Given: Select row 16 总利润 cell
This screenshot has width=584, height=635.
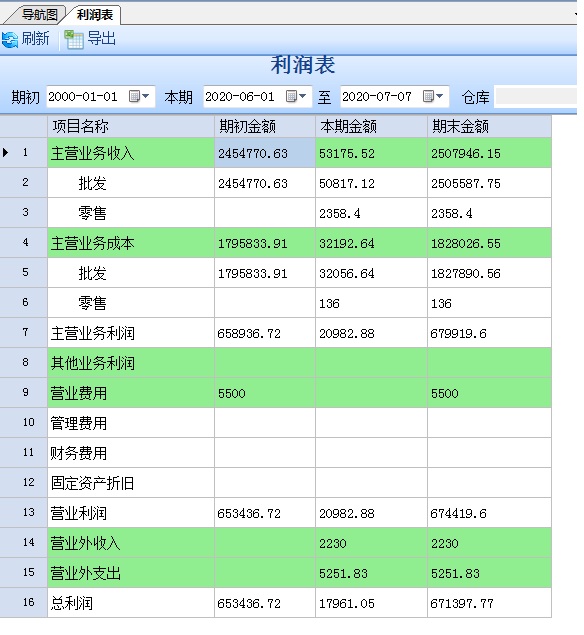Looking at the screenshot, I should (x=131, y=603).
